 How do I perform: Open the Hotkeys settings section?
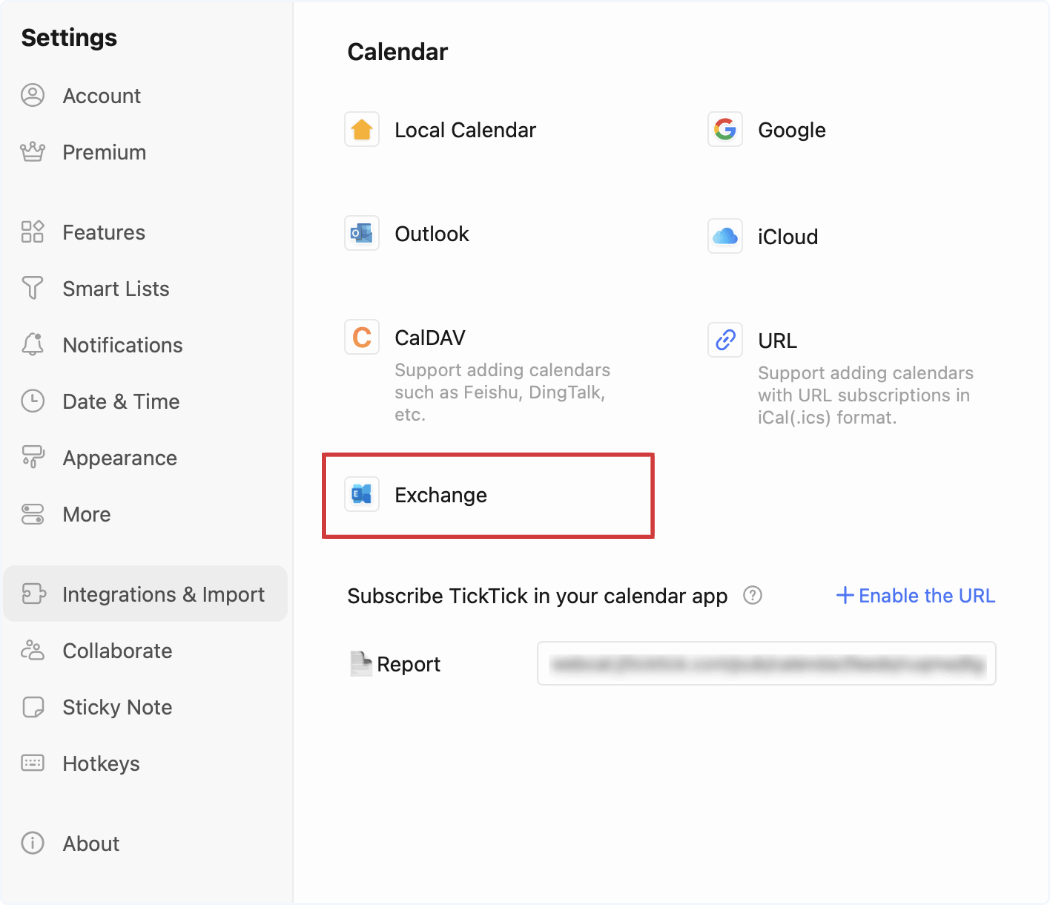click(x=146, y=763)
